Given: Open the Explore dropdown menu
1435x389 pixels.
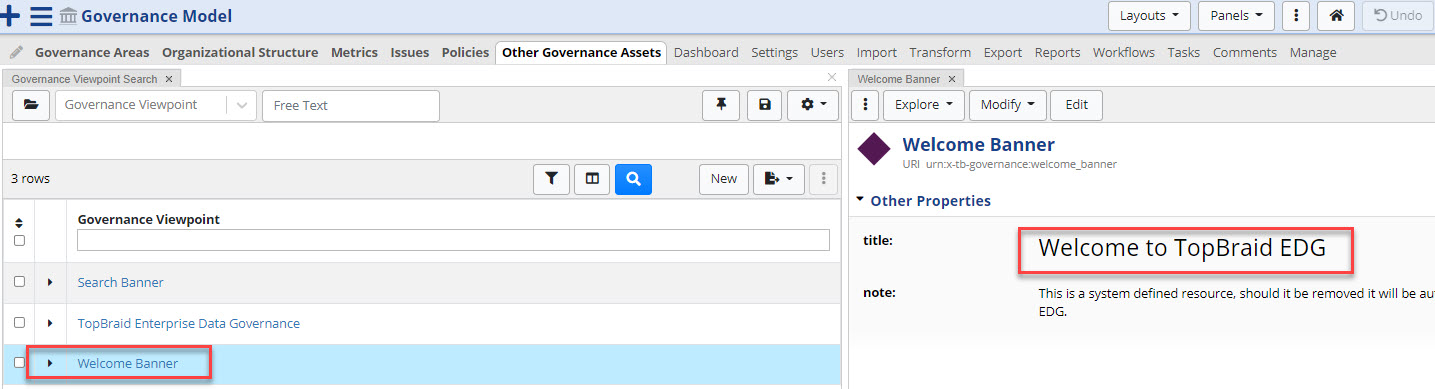Looking at the screenshot, I should coord(923,104).
